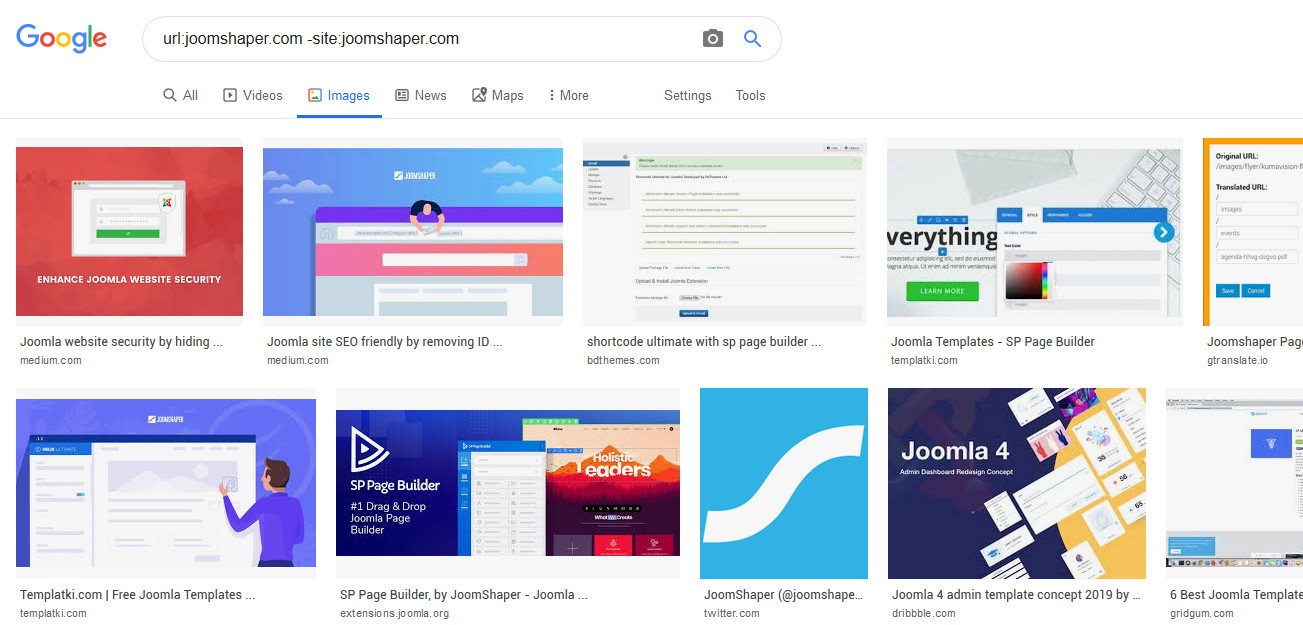
Task: Click medium.com under website security result
Action: (x=51, y=360)
